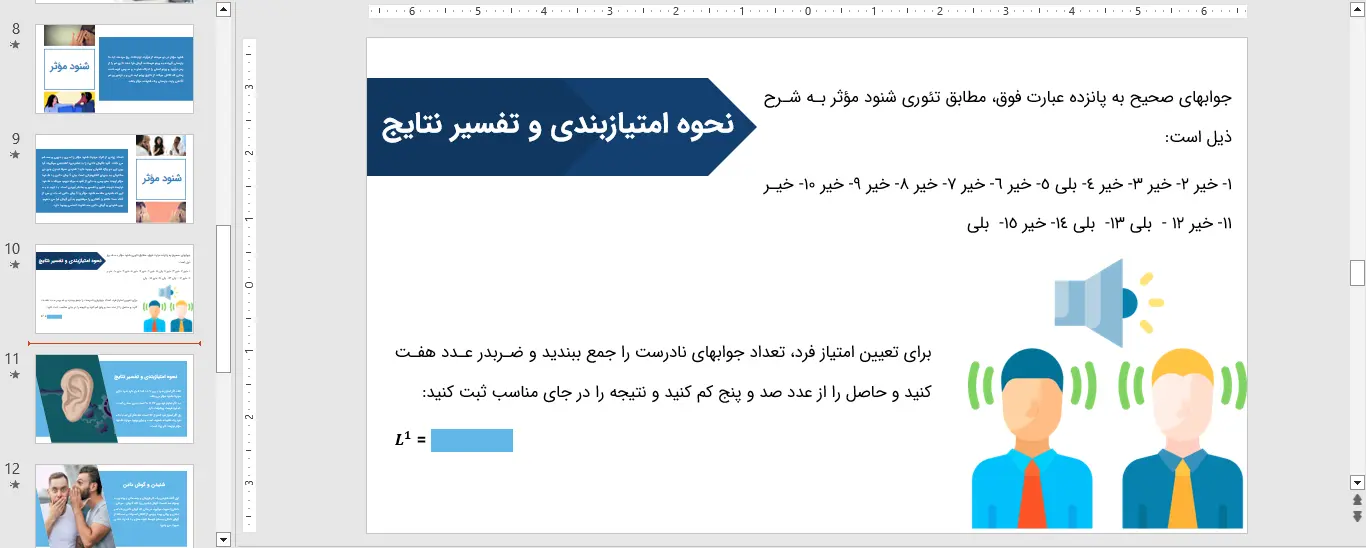The width and height of the screenshot is (1366, 548).
Task: Click the animation star icon under slide 10
Action: (14, 265)
